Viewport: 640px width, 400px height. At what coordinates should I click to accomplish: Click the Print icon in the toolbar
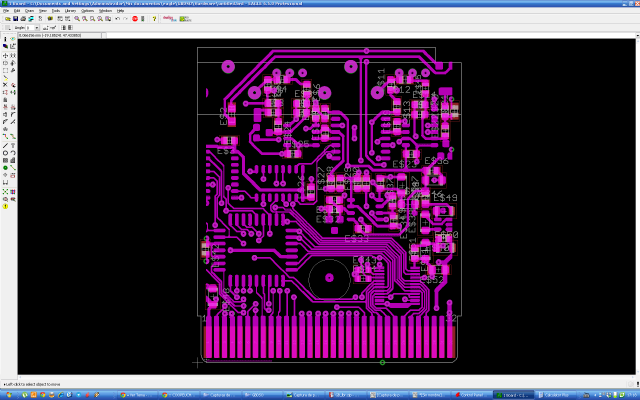[x=25, y=18]
